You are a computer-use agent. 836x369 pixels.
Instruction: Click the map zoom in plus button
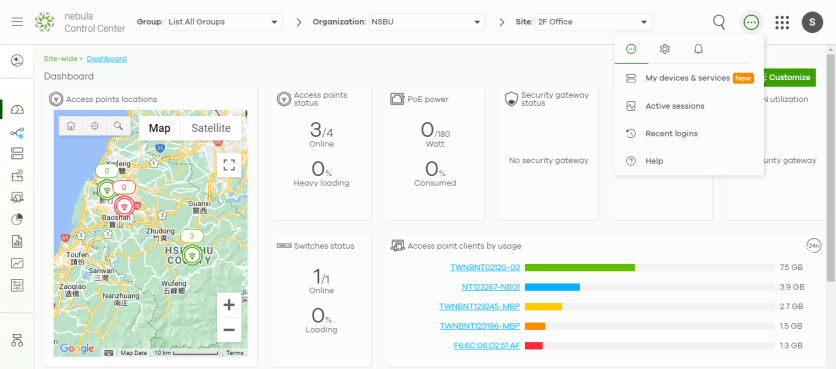click(x=229, y=305)
